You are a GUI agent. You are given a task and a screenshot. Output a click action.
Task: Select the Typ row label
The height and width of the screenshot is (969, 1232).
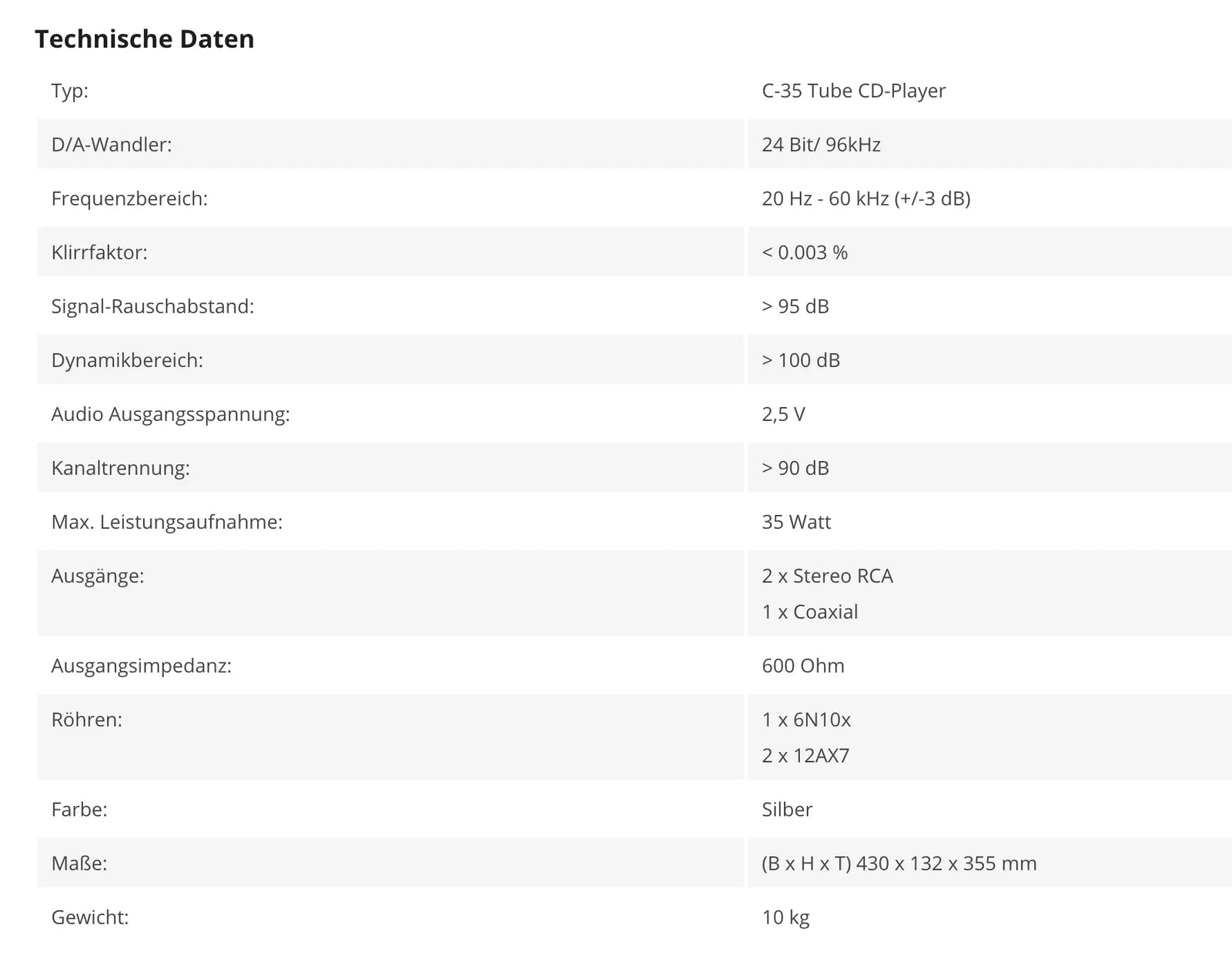(x=70, y=91)
